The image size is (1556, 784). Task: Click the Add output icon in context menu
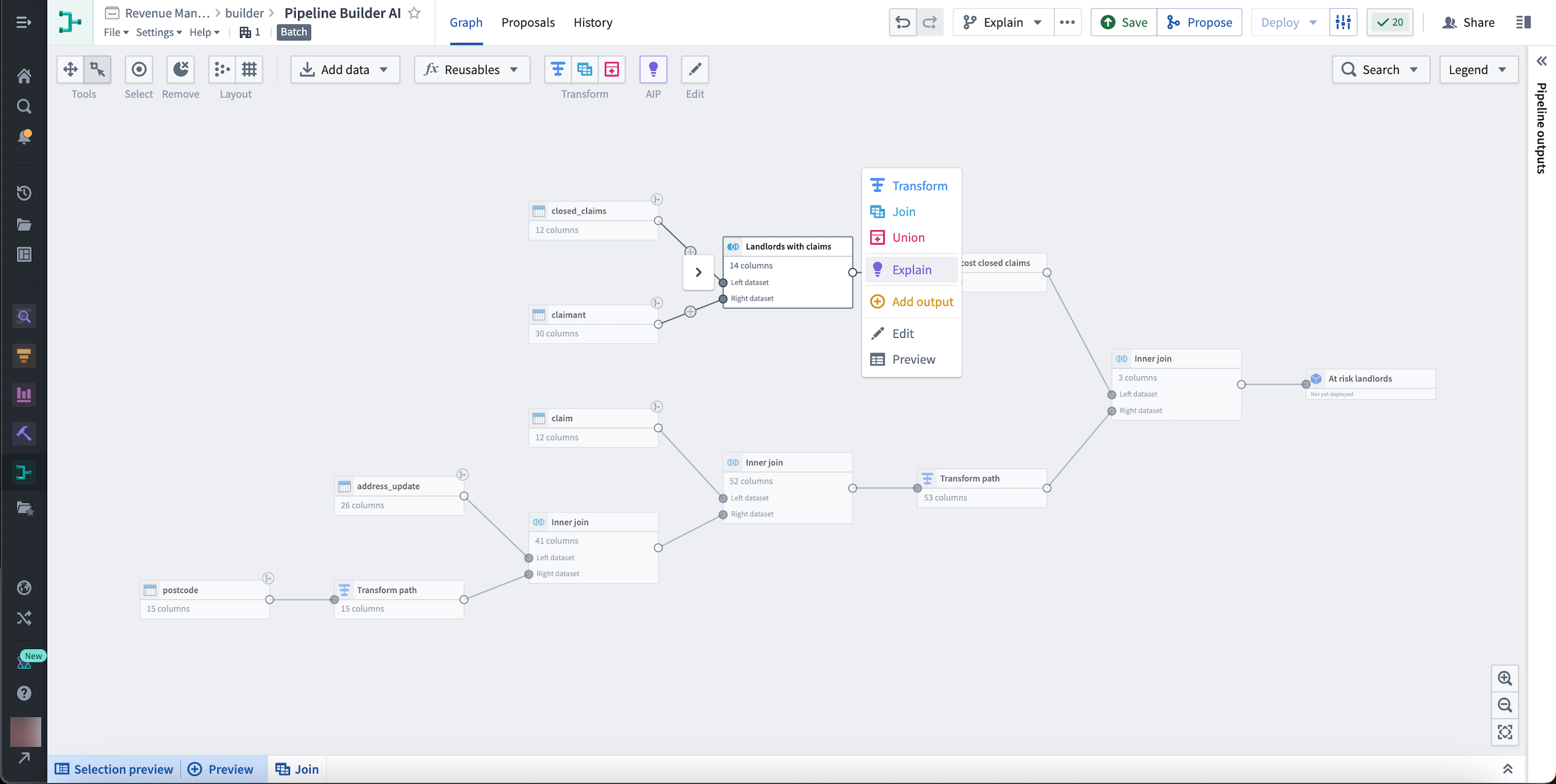pos(878,301)
